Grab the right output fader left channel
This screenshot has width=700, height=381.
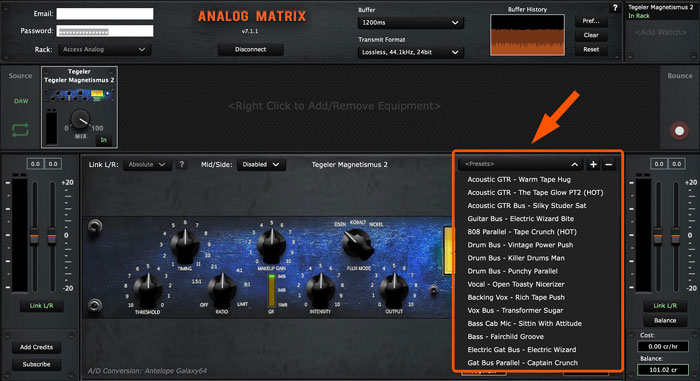coord(658,236)
